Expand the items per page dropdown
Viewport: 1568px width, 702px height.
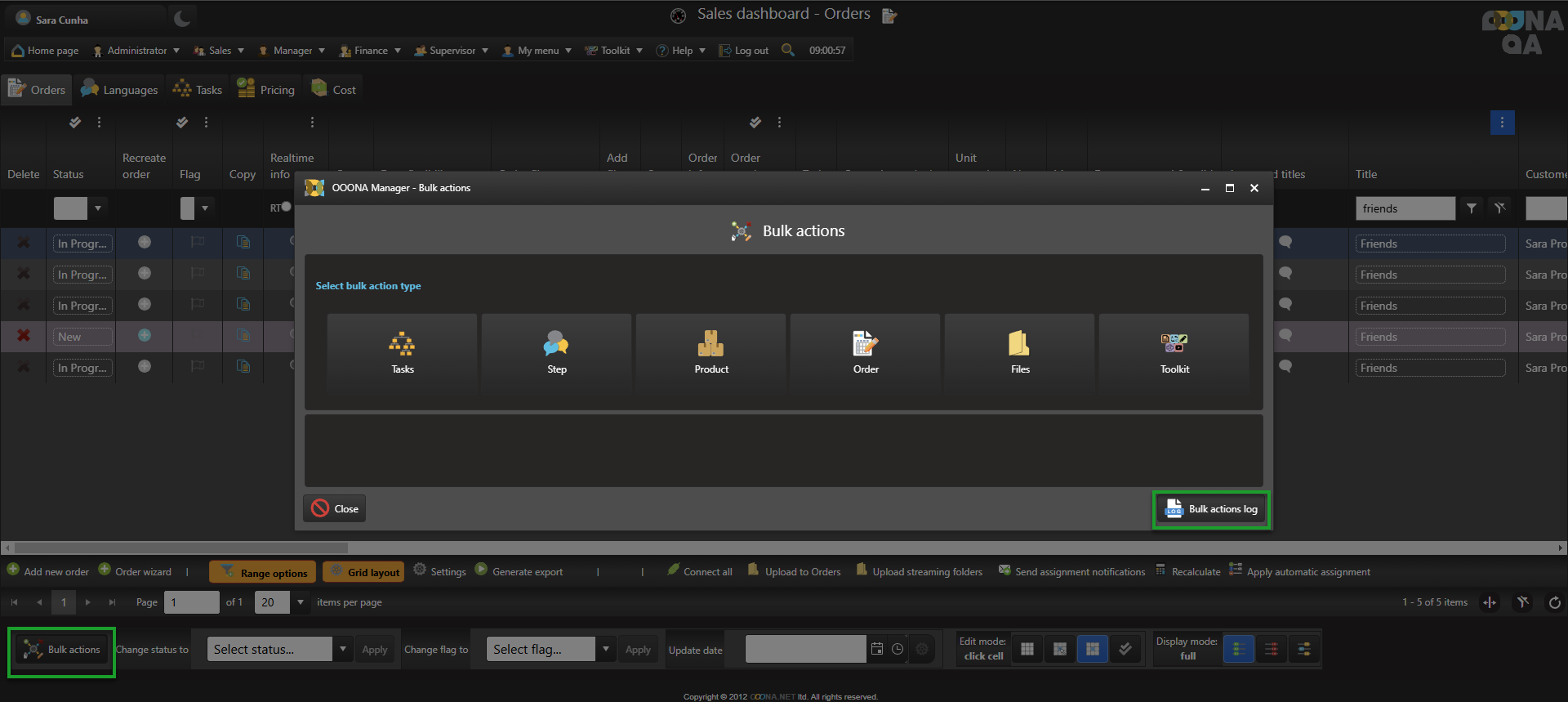click(x=301, y=602)
